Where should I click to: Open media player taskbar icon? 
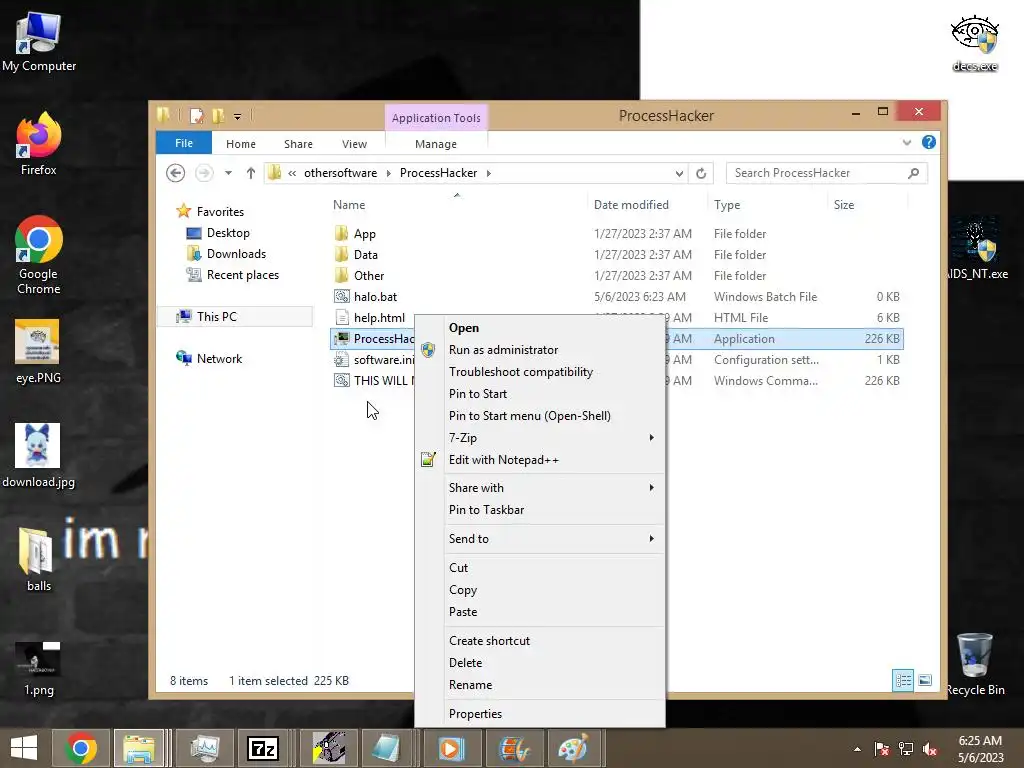[451, 748]
